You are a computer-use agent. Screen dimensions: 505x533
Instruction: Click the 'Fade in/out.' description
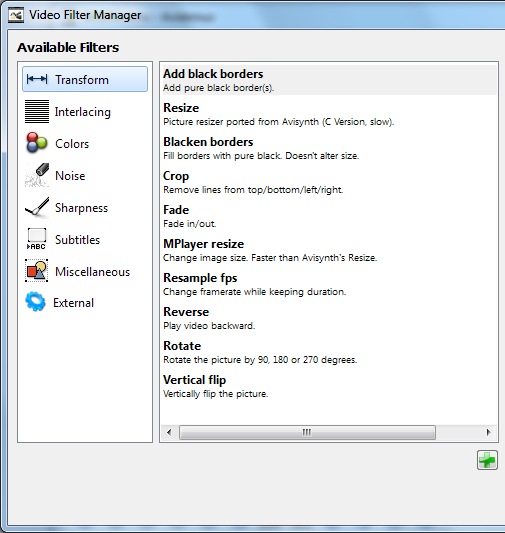[x=190, y=224]
